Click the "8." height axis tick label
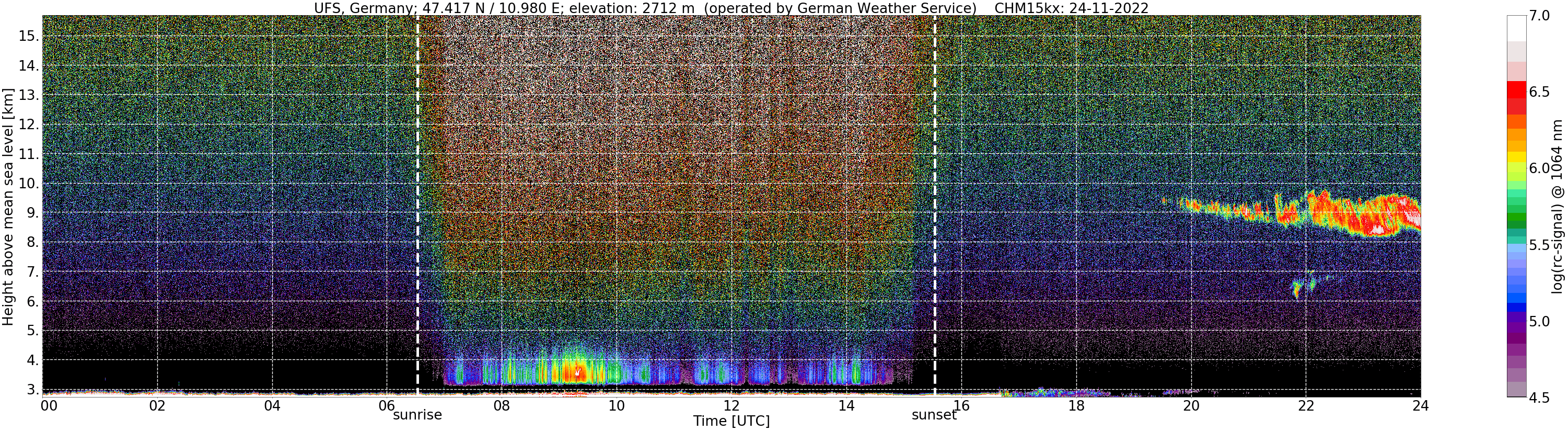Screen dimensions: 1568x431 [33, 243]
